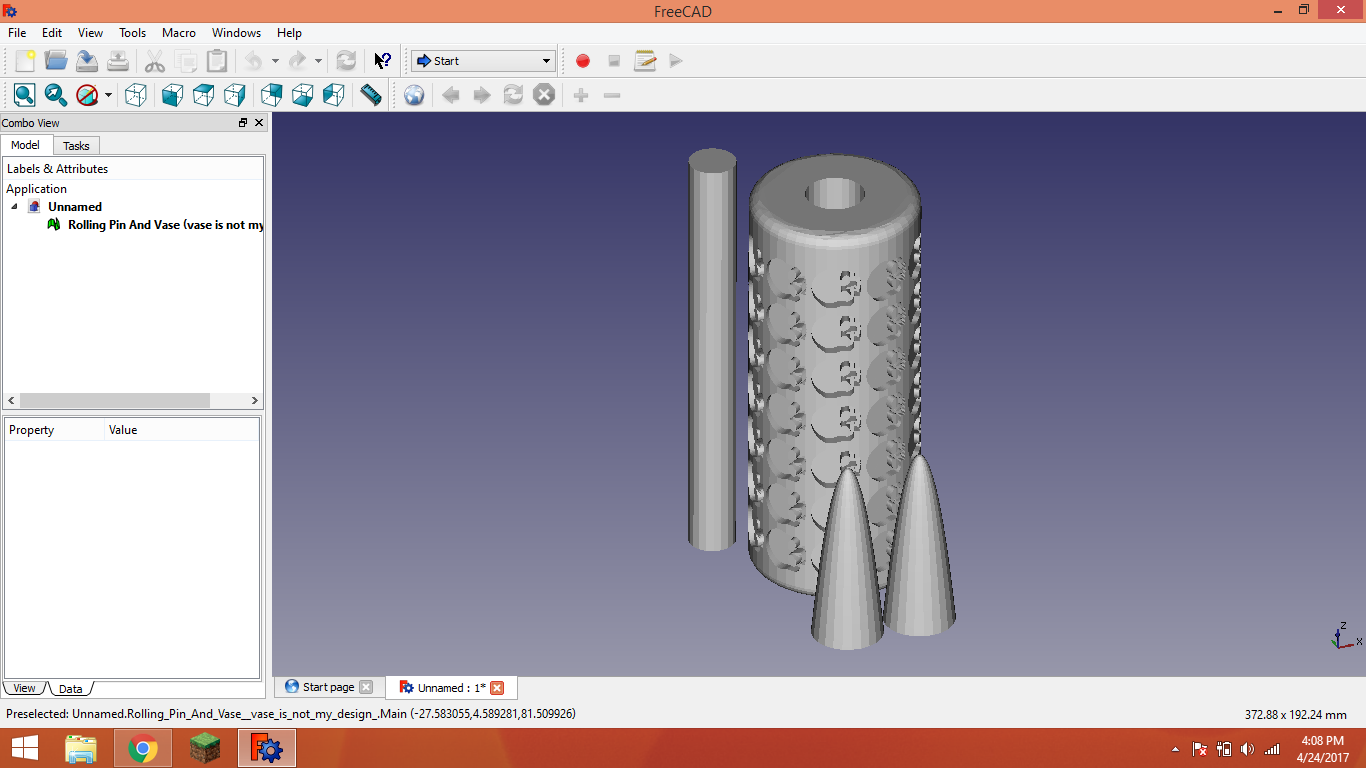Refresh the document with the recompute icon
Screen dimensions: 1366x768
tap(346, 61)
